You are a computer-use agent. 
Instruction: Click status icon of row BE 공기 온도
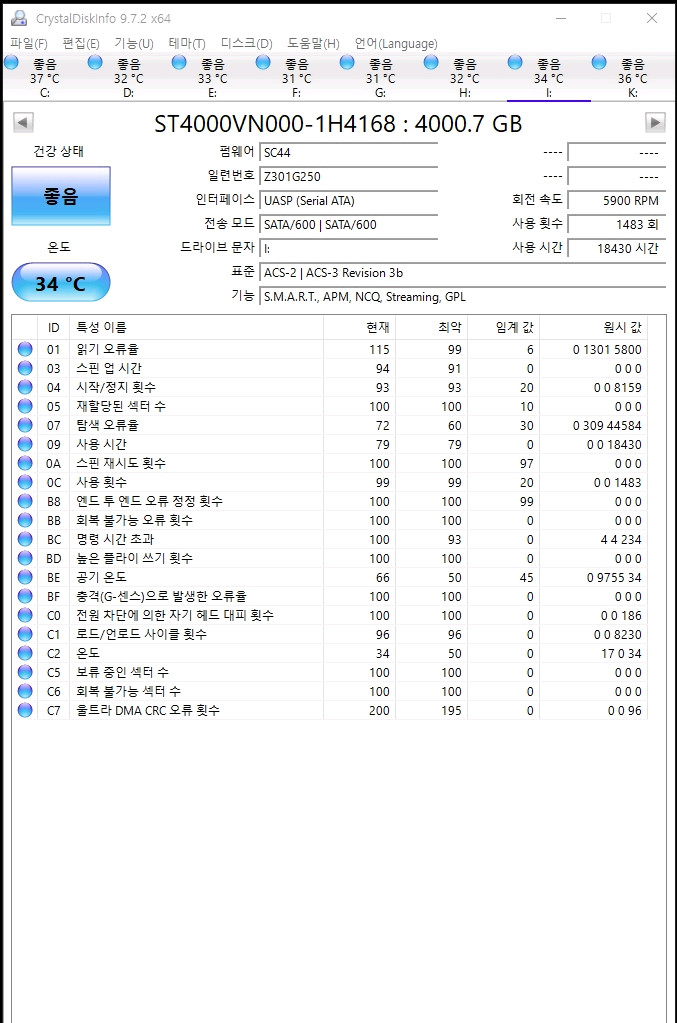pos(25,577)
